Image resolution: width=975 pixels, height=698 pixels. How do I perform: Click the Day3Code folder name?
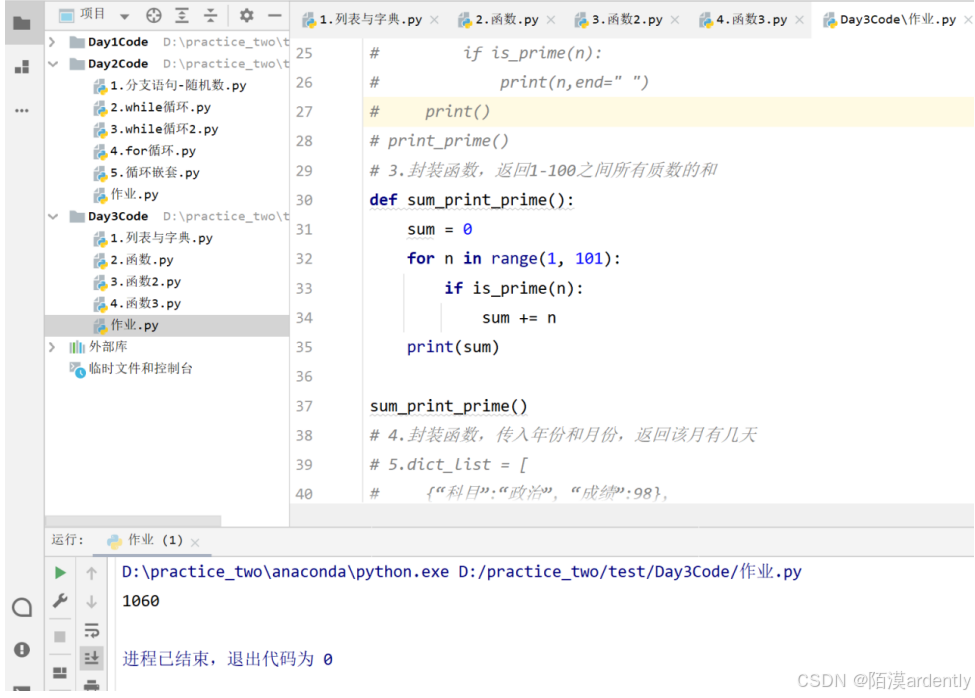118,216
